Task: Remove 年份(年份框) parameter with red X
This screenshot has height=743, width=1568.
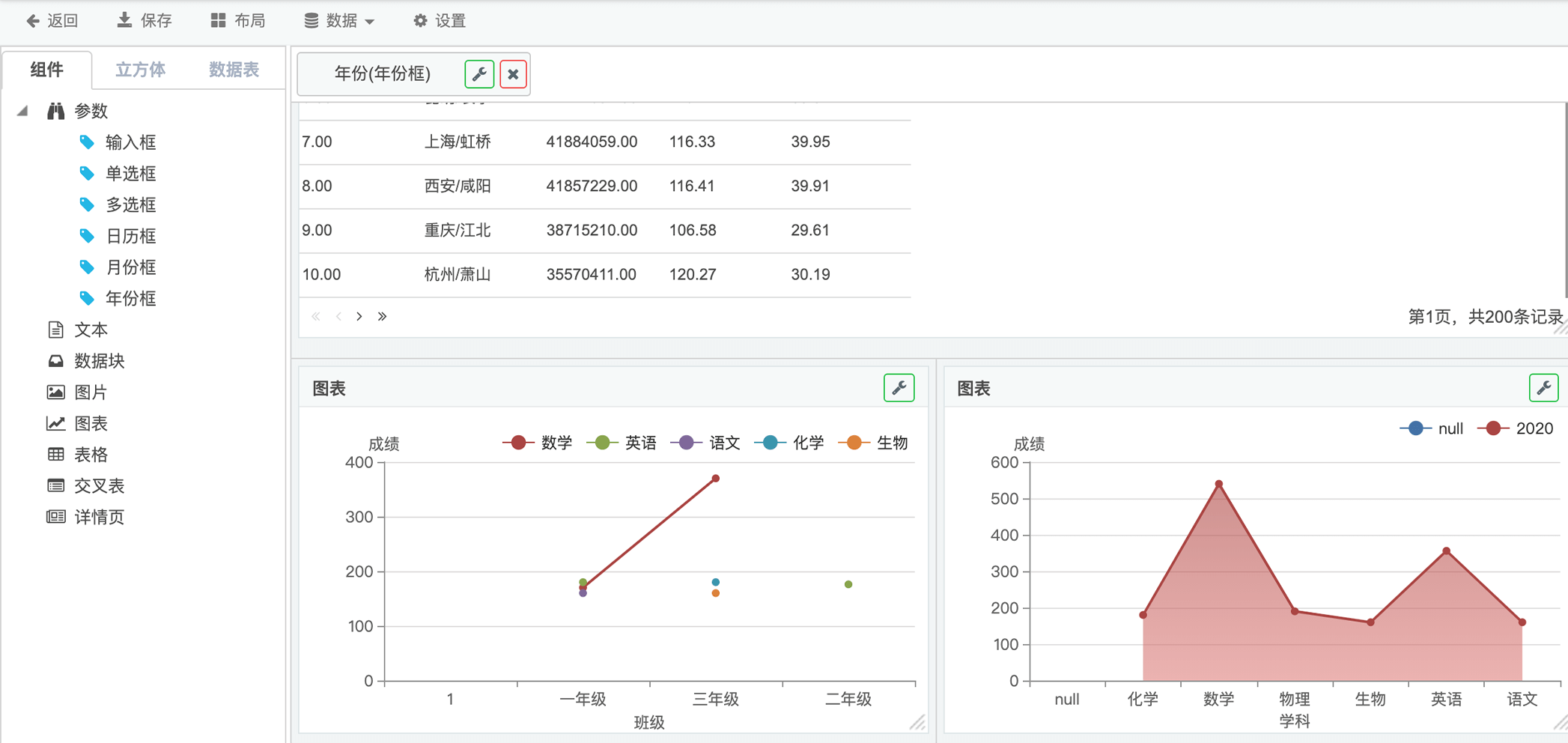Action: [x=513, y=74]
